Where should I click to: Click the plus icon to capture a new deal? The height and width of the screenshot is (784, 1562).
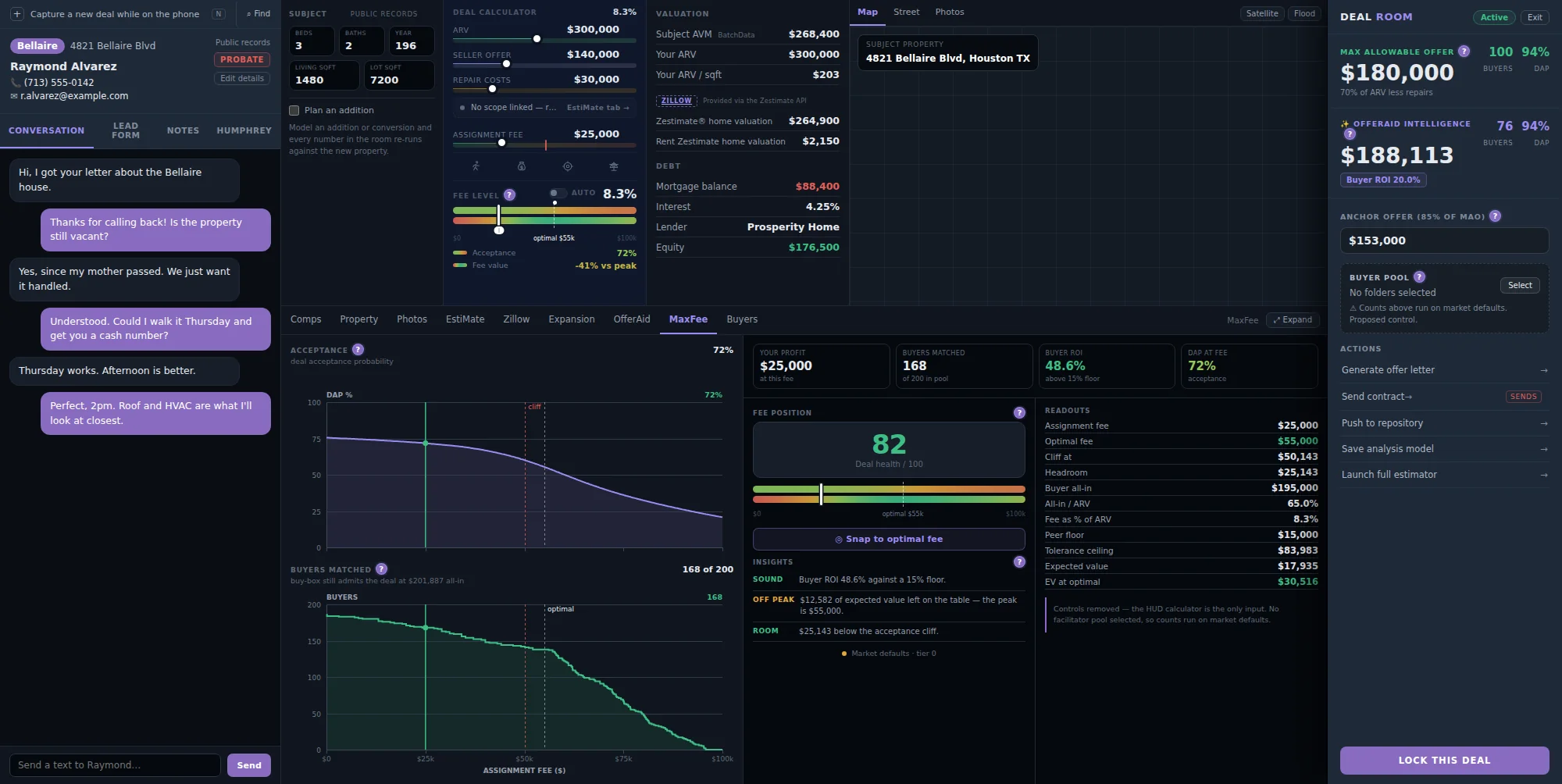[x=17, y=14]
